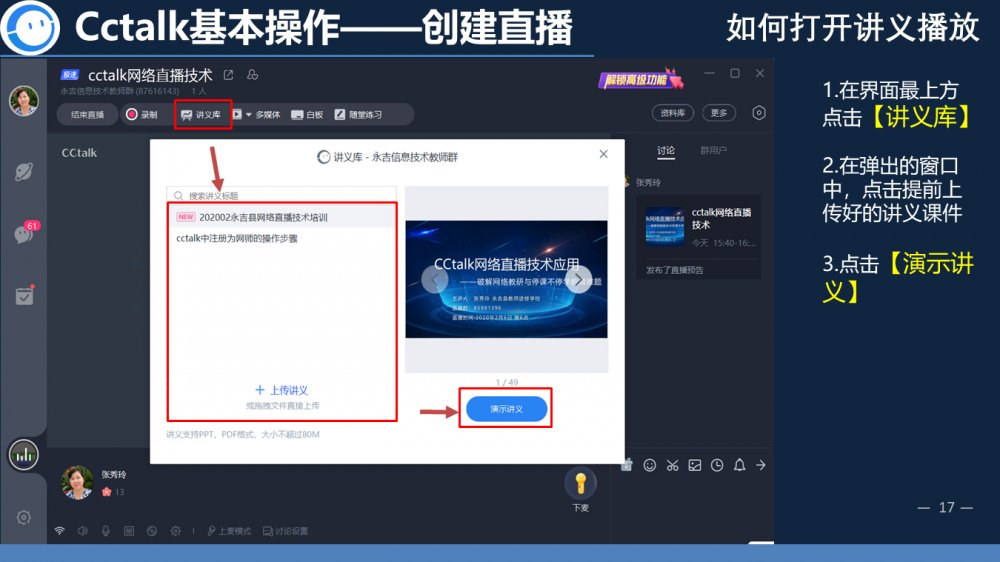Switch to the 讨论 discussion tab
Image resolution: width=1000 pixels, height=562 pixels.
point(666,151)
